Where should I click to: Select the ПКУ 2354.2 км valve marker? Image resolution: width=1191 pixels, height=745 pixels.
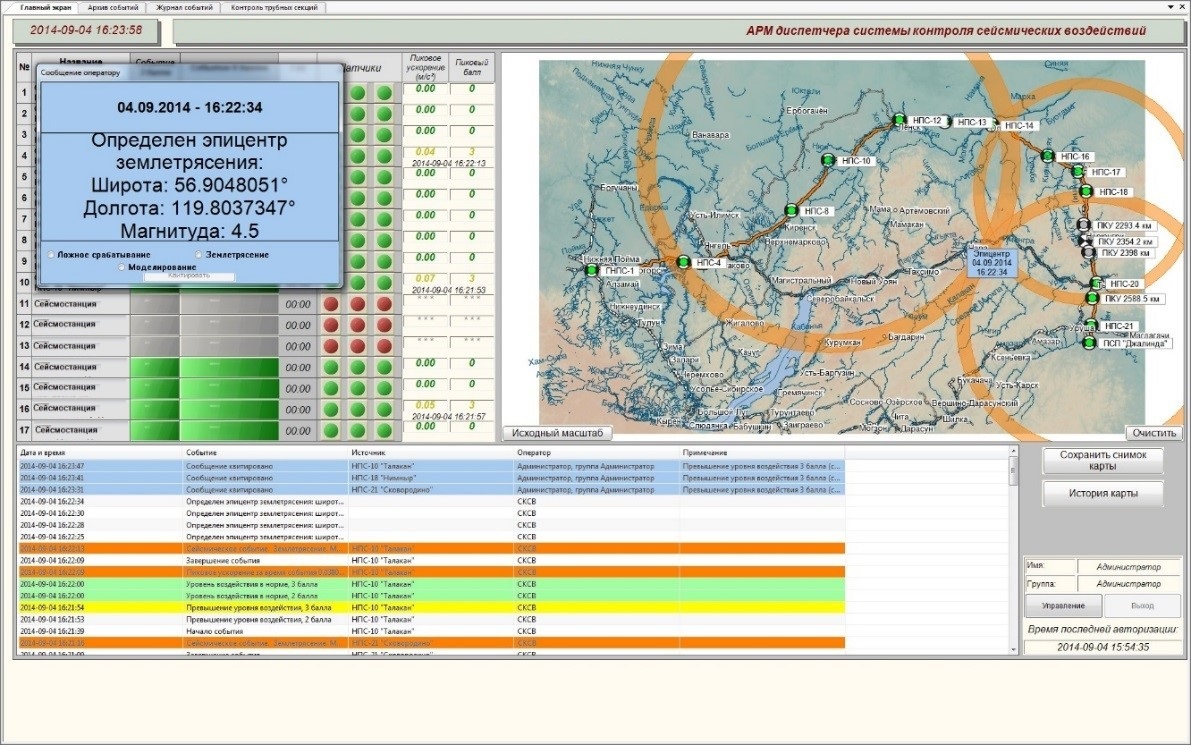(1086, 241)
